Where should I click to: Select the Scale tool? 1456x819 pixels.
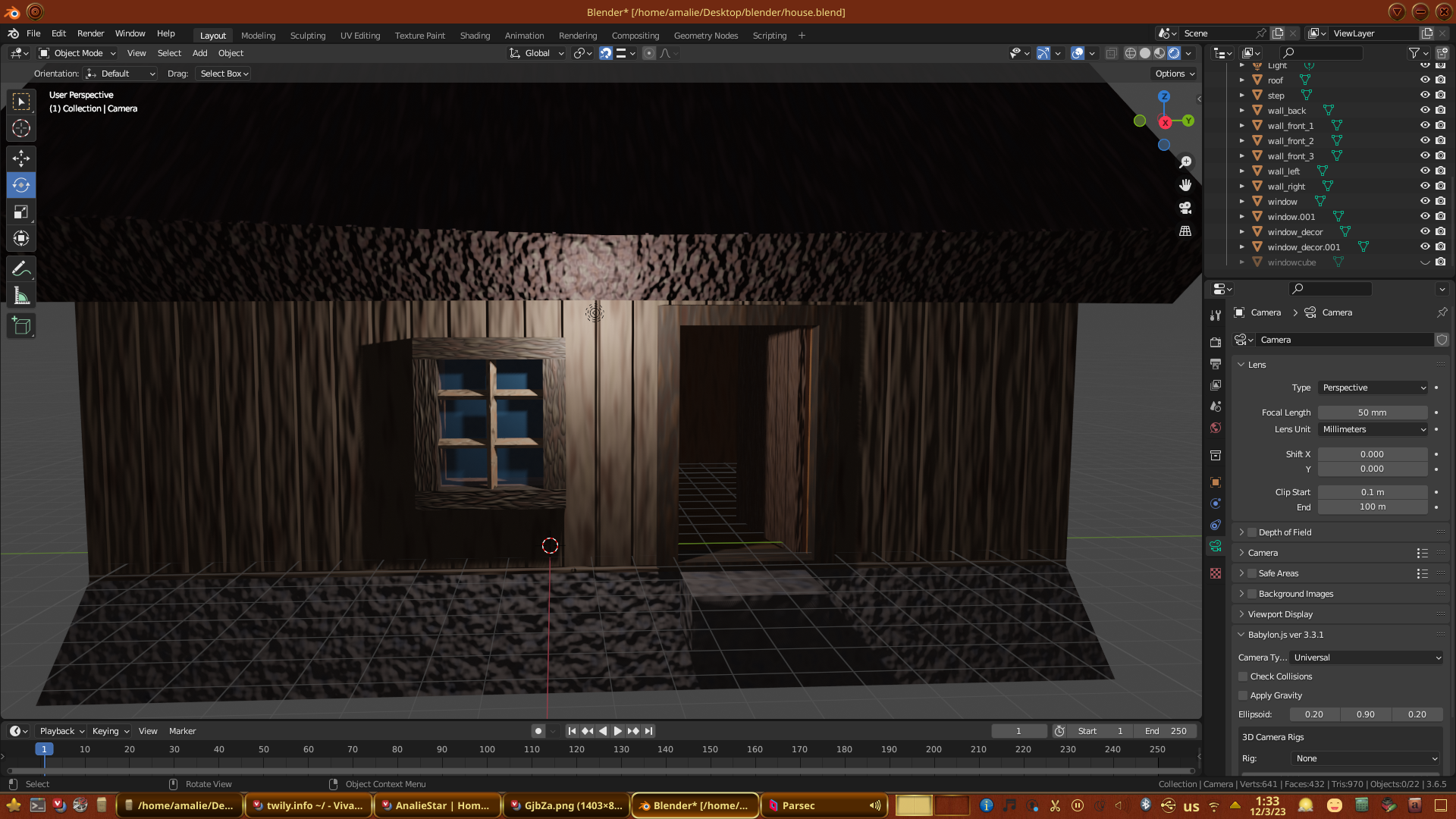coord(21,212)
